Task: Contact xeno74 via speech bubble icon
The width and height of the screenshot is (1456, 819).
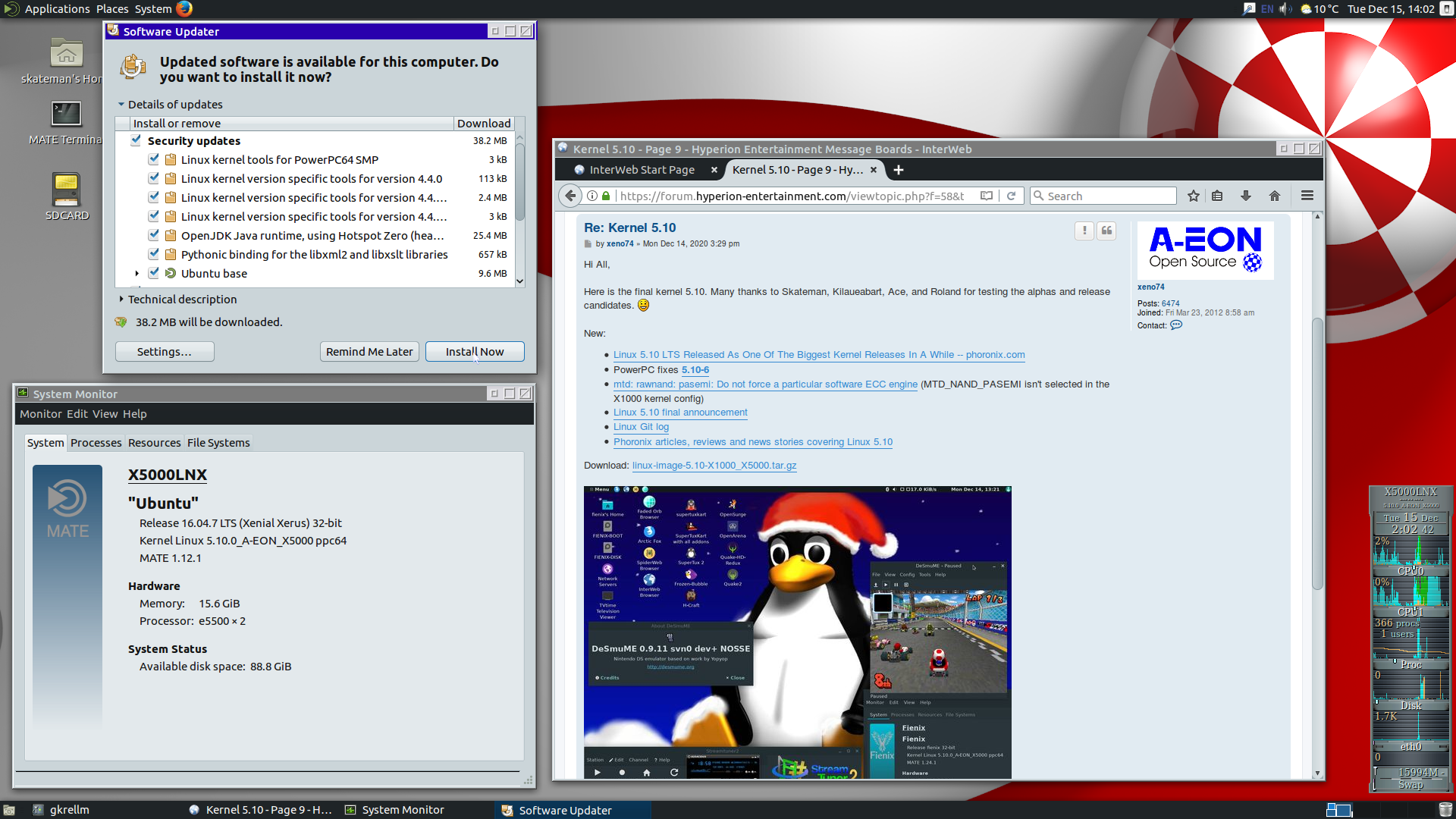Action: [x=1176, y=325]
